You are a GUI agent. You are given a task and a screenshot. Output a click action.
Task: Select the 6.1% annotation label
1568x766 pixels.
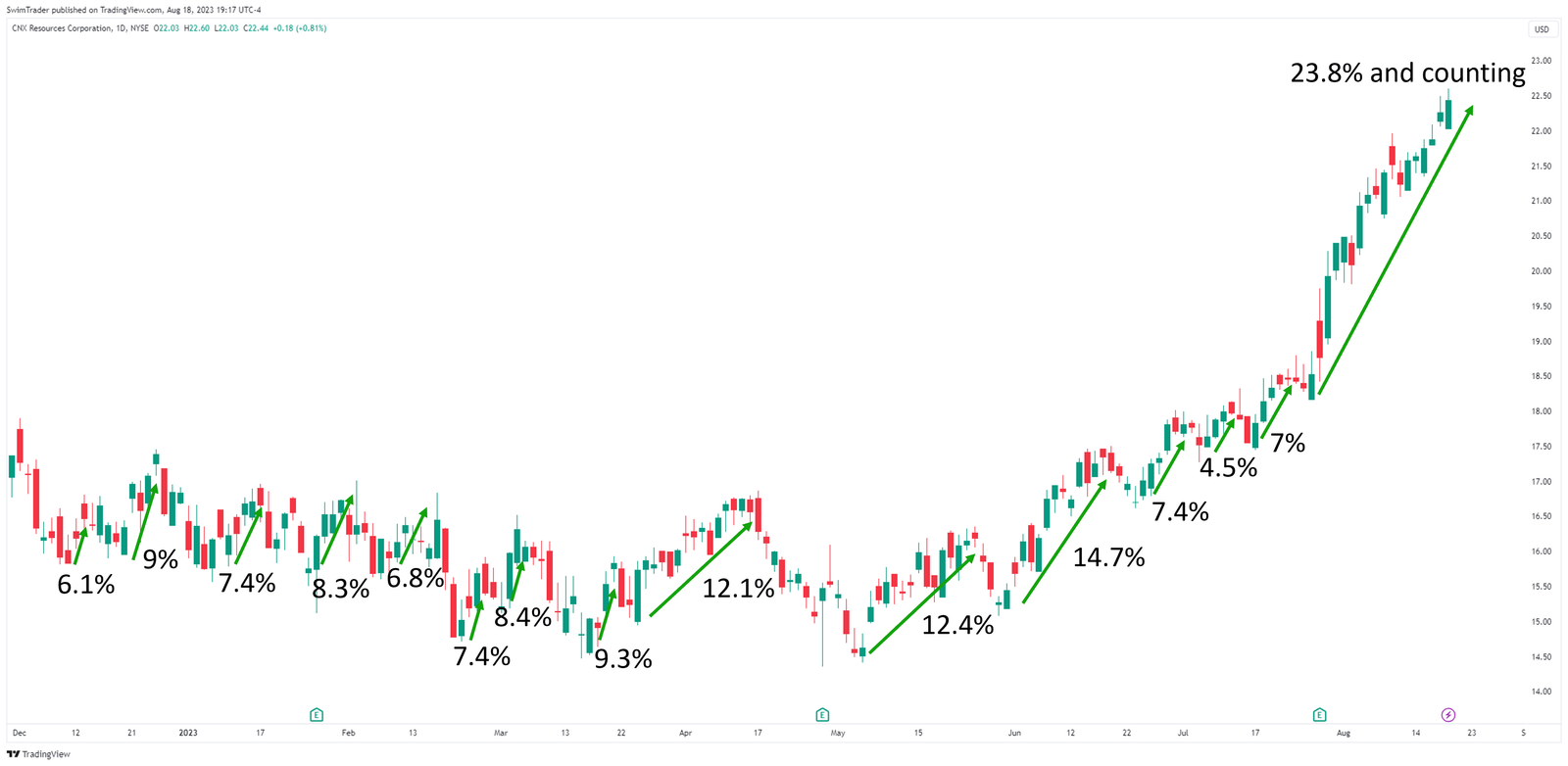[x=86, y=585]
